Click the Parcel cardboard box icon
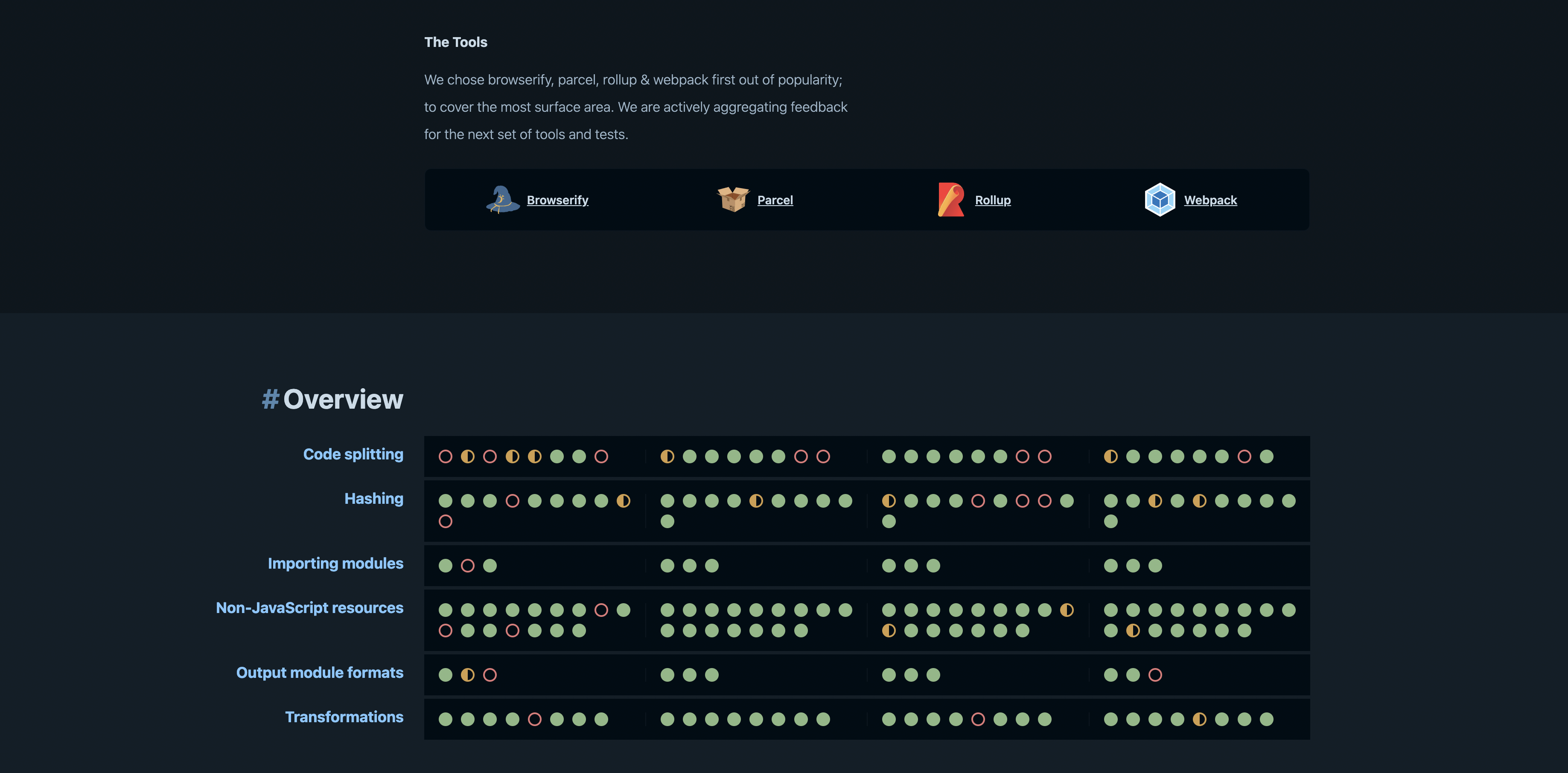The height and width of the screenshot is (773, 1568). tap(733, 200)
